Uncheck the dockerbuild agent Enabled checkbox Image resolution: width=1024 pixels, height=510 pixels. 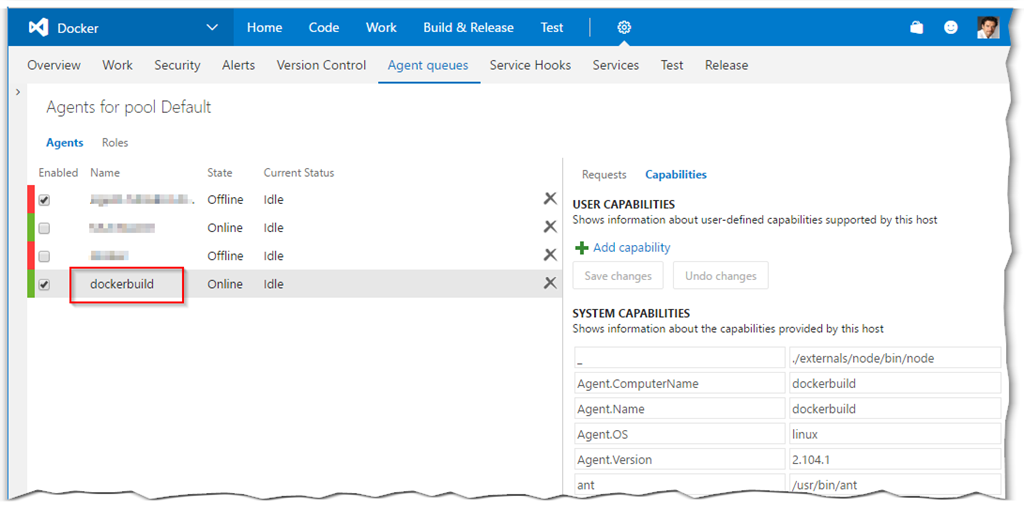(x=44, y=284)
